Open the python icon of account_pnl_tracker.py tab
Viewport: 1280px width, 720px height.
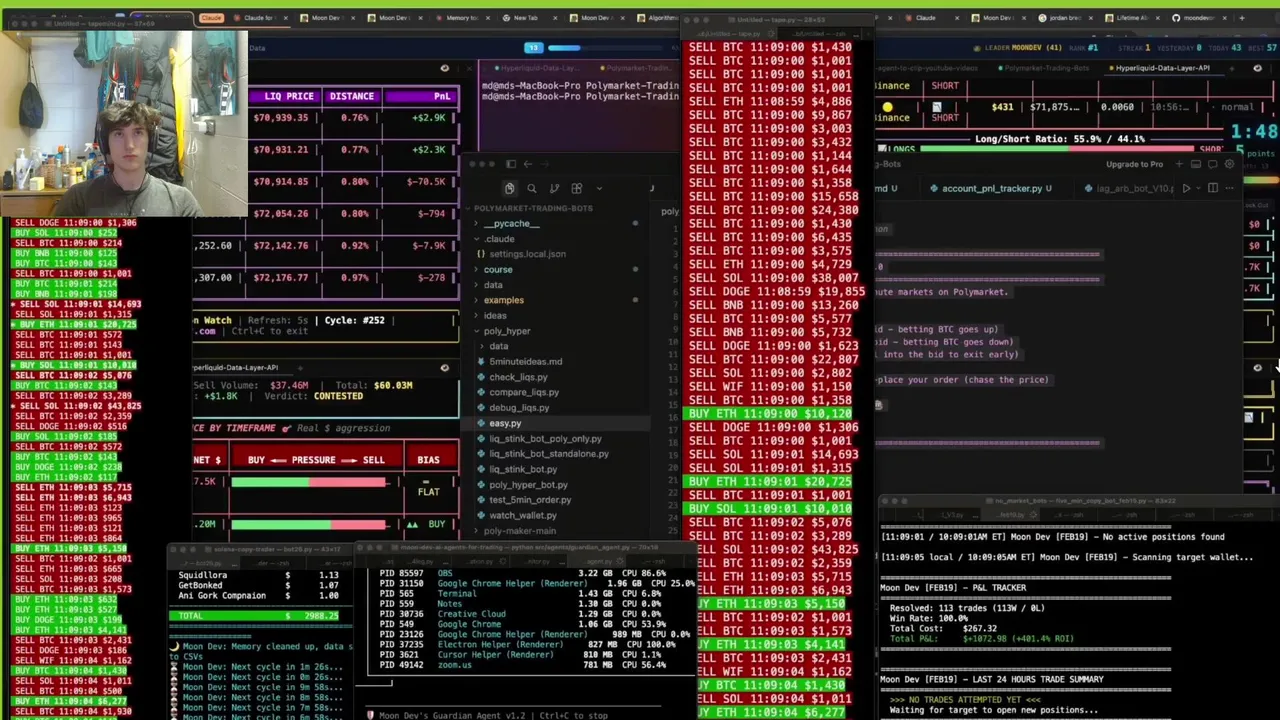pyautogui.click(x=933, y=188)
